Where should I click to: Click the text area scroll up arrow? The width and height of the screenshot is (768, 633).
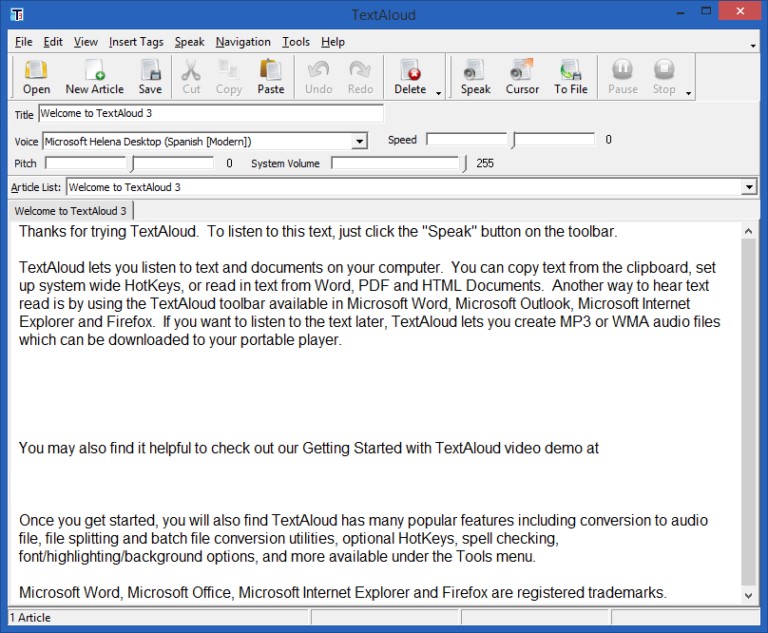[748, 231]
